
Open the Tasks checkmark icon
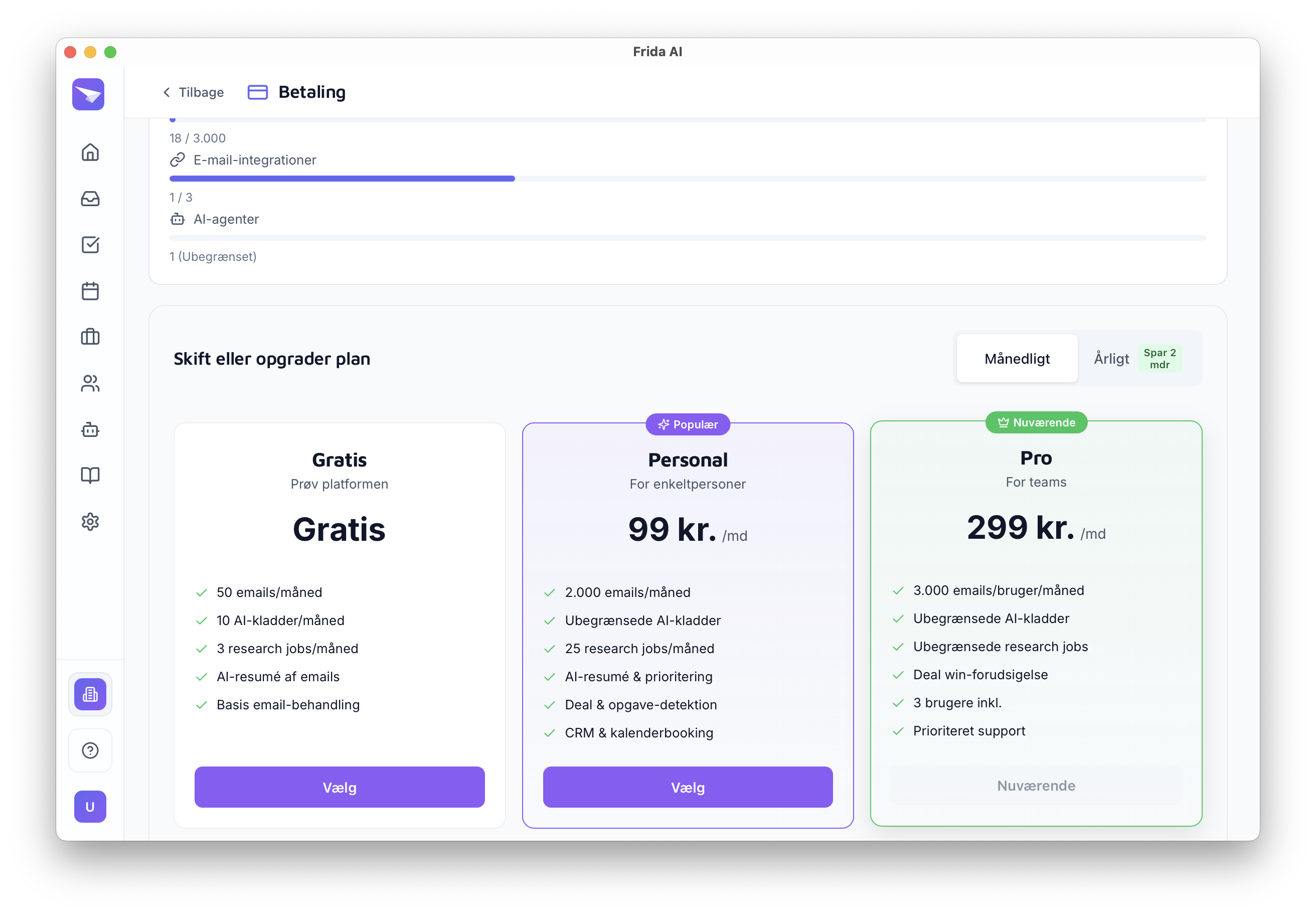tap(90, 245)
